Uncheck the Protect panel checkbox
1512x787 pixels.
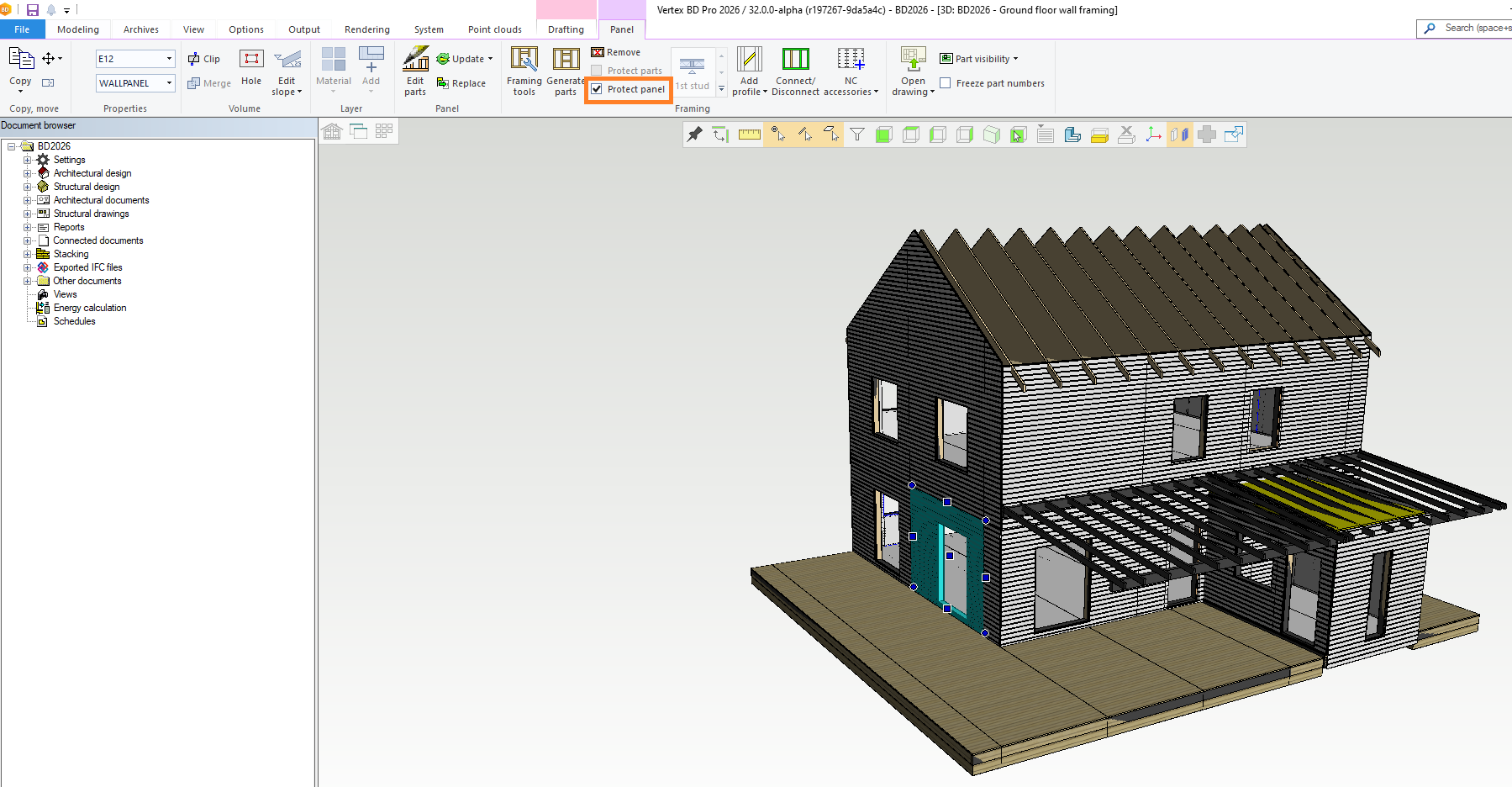tap(597, 89)
